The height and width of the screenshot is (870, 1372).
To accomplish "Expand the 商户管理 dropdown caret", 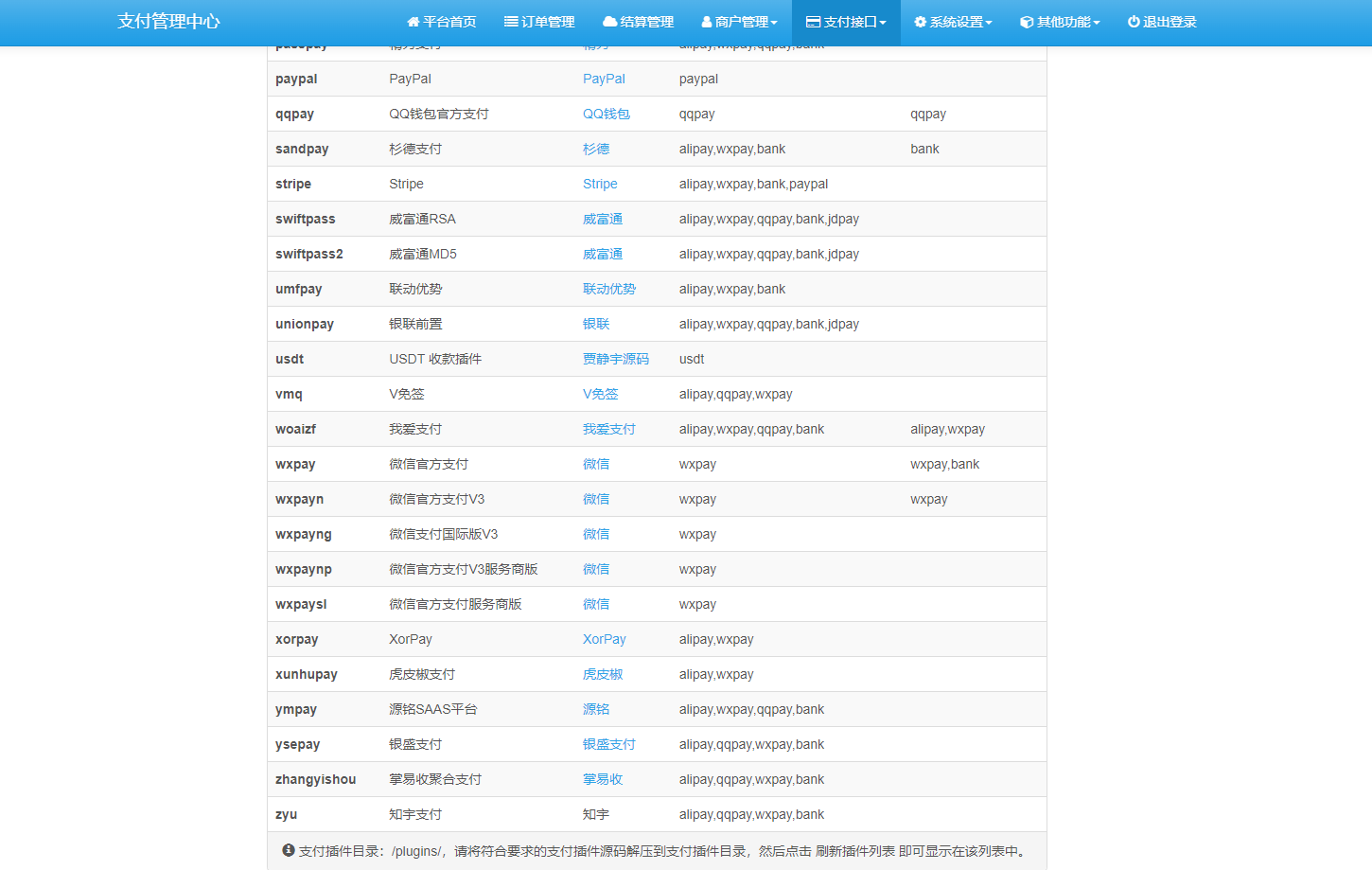I will (774, 23).
